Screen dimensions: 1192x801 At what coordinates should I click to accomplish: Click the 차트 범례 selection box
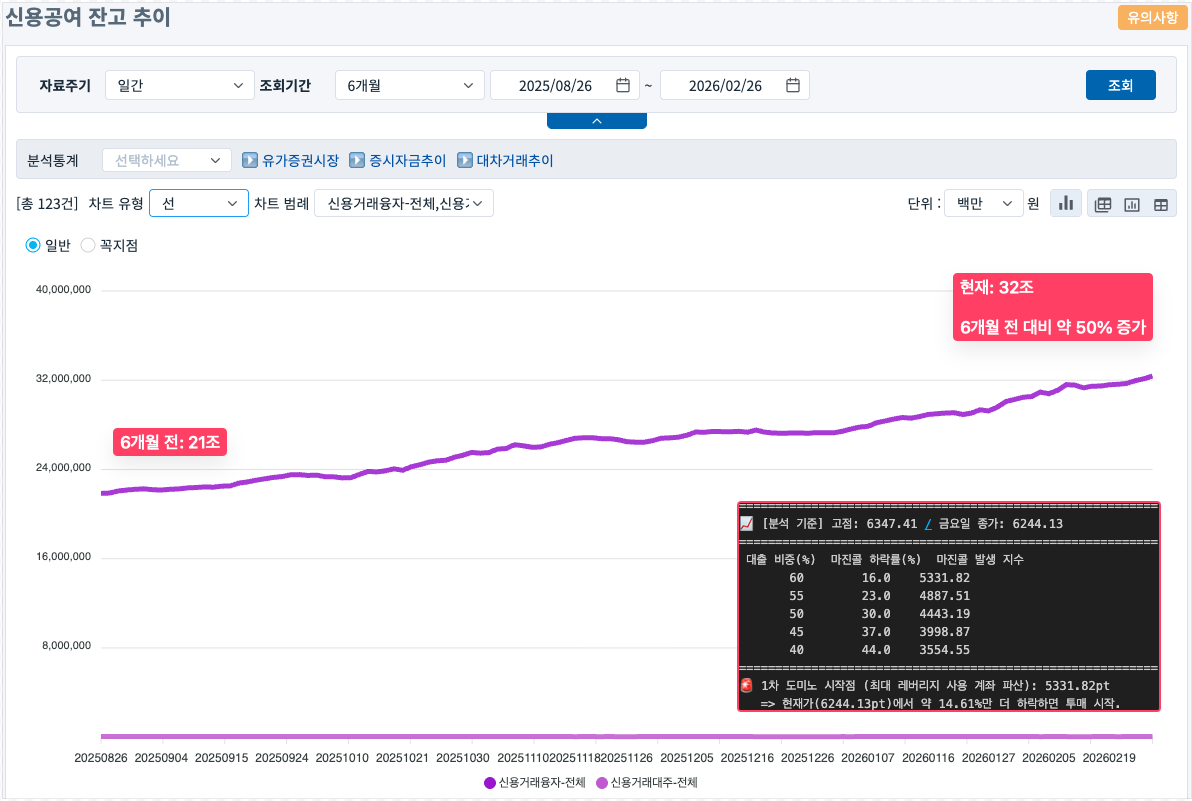tap(404, 203)
